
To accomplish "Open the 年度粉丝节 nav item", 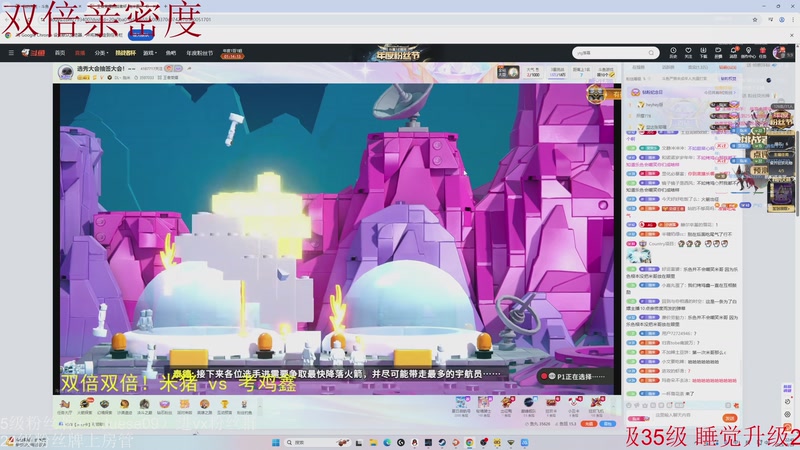I will coord(199,53).
